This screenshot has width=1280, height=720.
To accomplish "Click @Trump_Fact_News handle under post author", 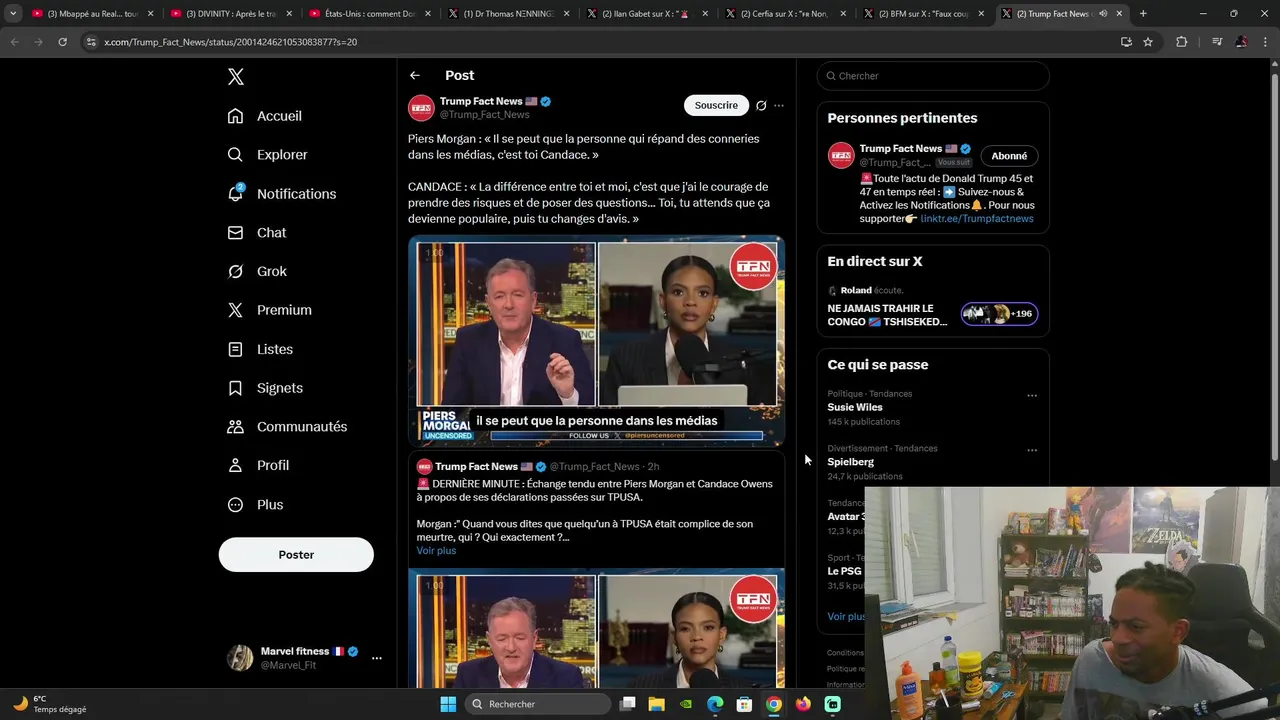I will (x=484, y=115).
